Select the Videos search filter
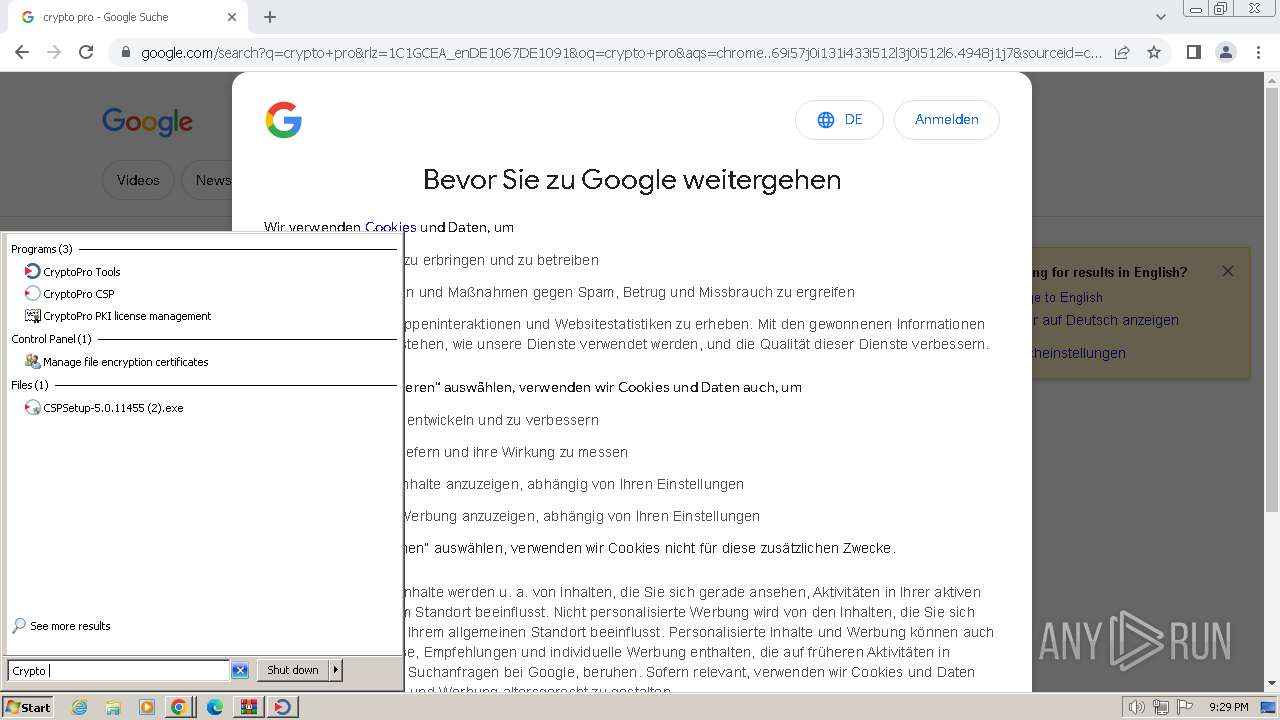The width and height of the screenshot is (1280, 720). (x=138, y=181)
